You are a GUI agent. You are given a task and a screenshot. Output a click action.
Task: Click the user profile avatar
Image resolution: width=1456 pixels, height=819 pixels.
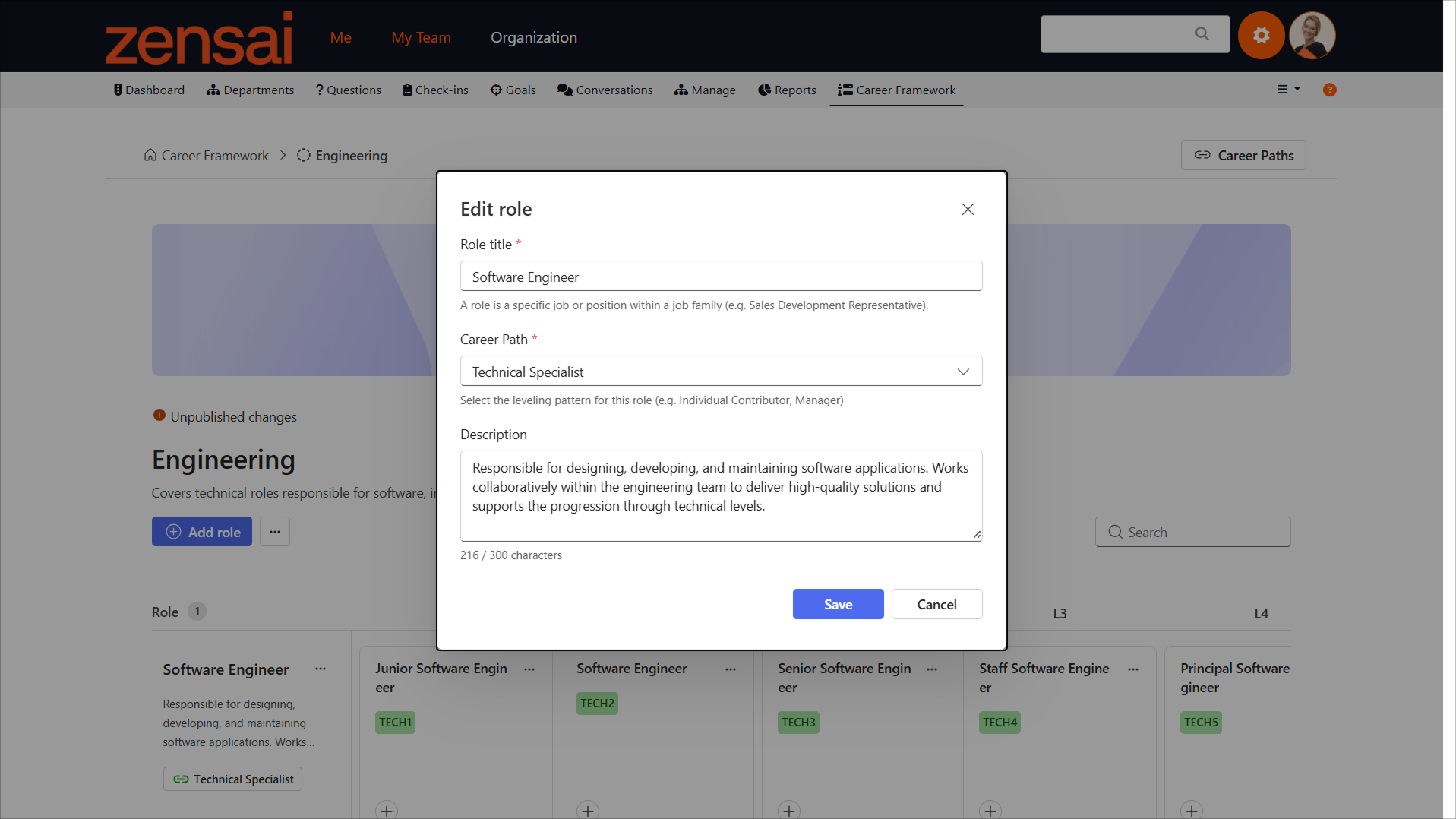pos(1312,35)
